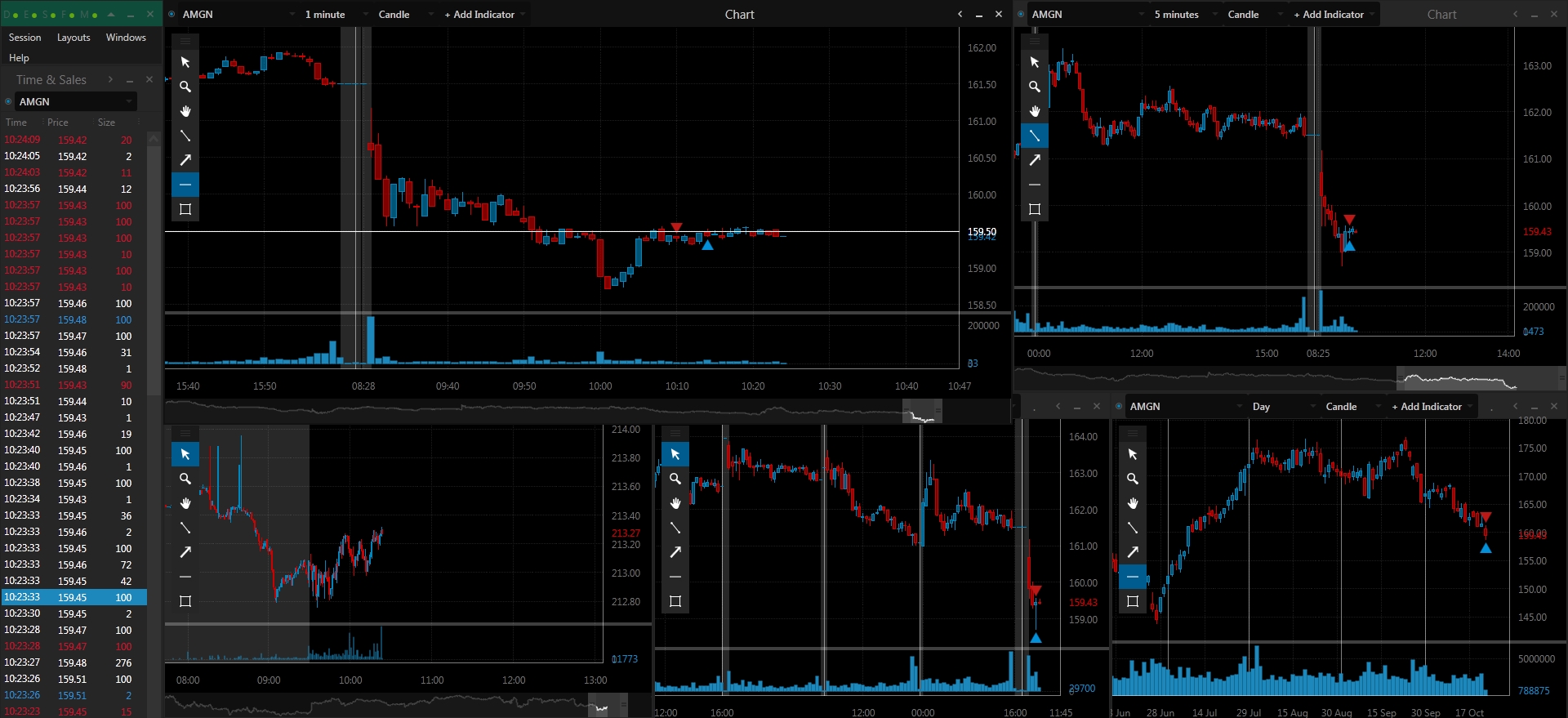Pick the rectangle tool in the Day chart

coord(1133,601)
